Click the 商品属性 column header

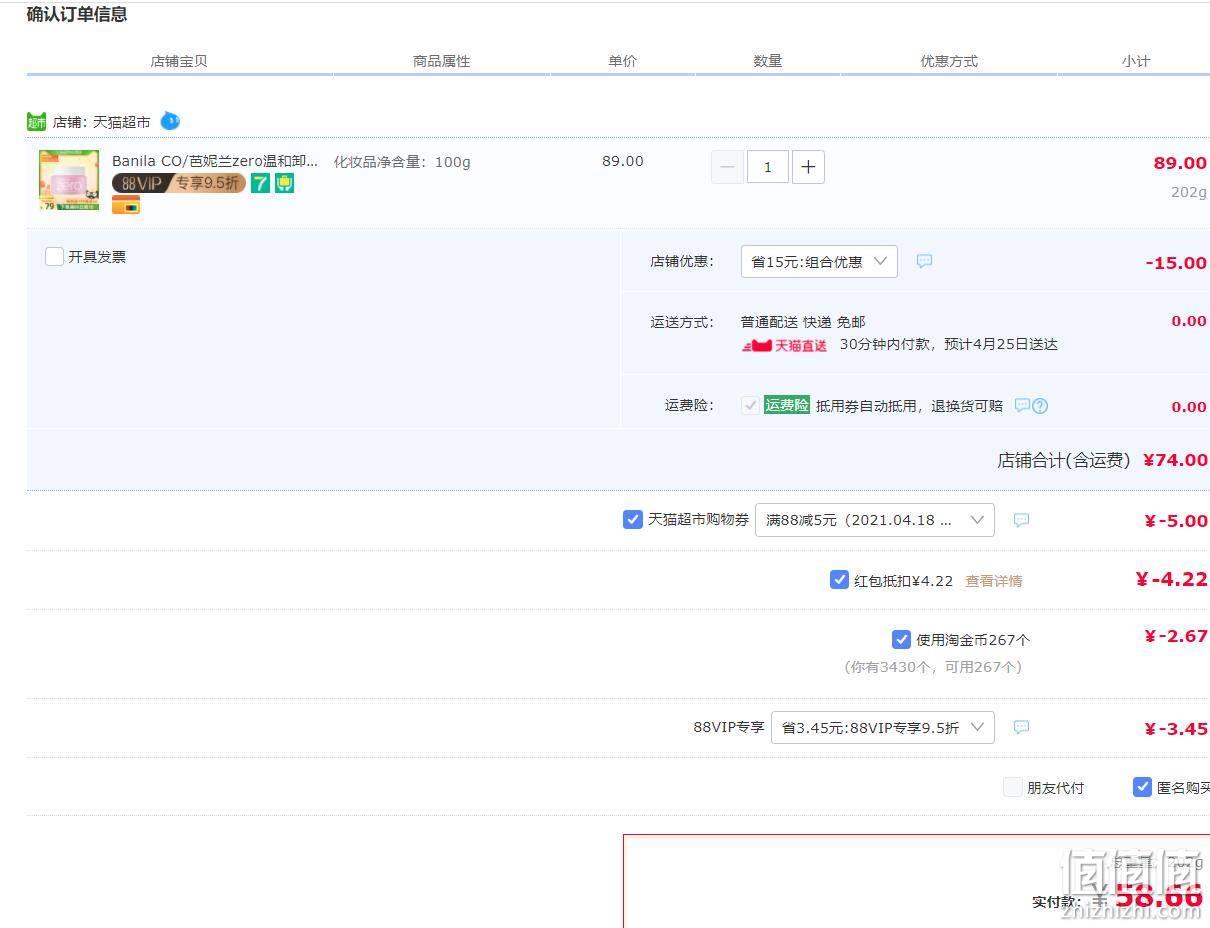tap(441, 61)
